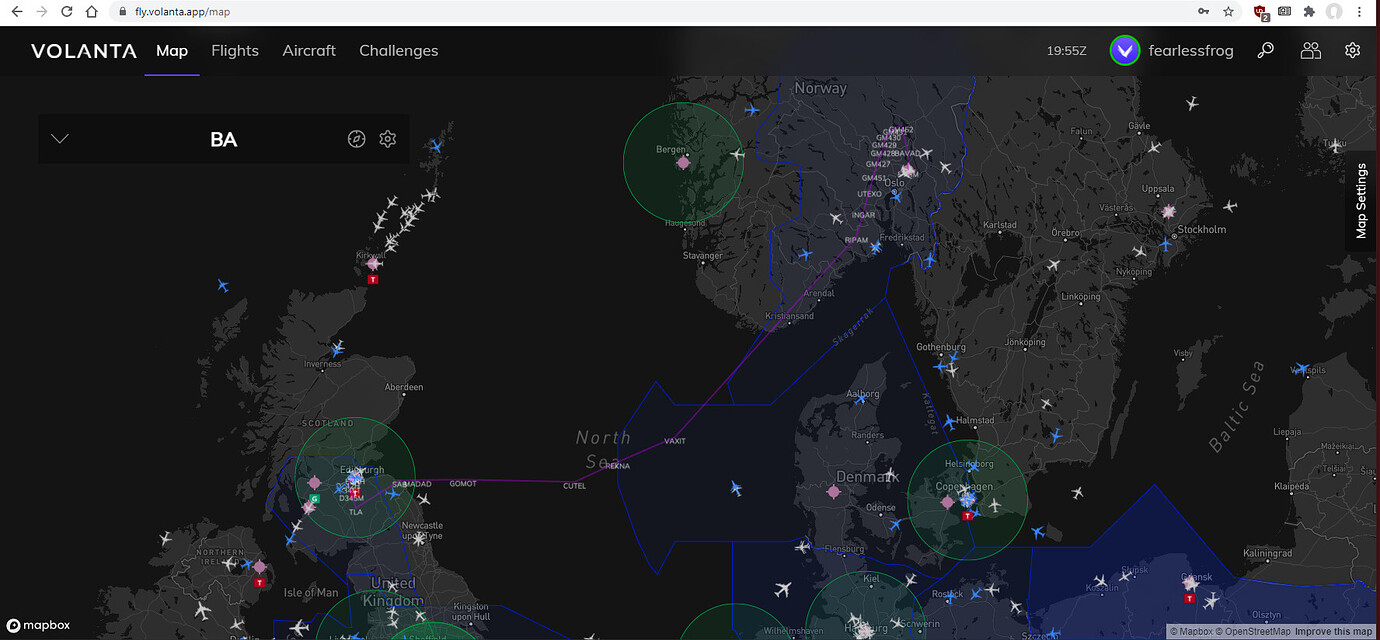Click the Aircraft menu item

point(308,50)
